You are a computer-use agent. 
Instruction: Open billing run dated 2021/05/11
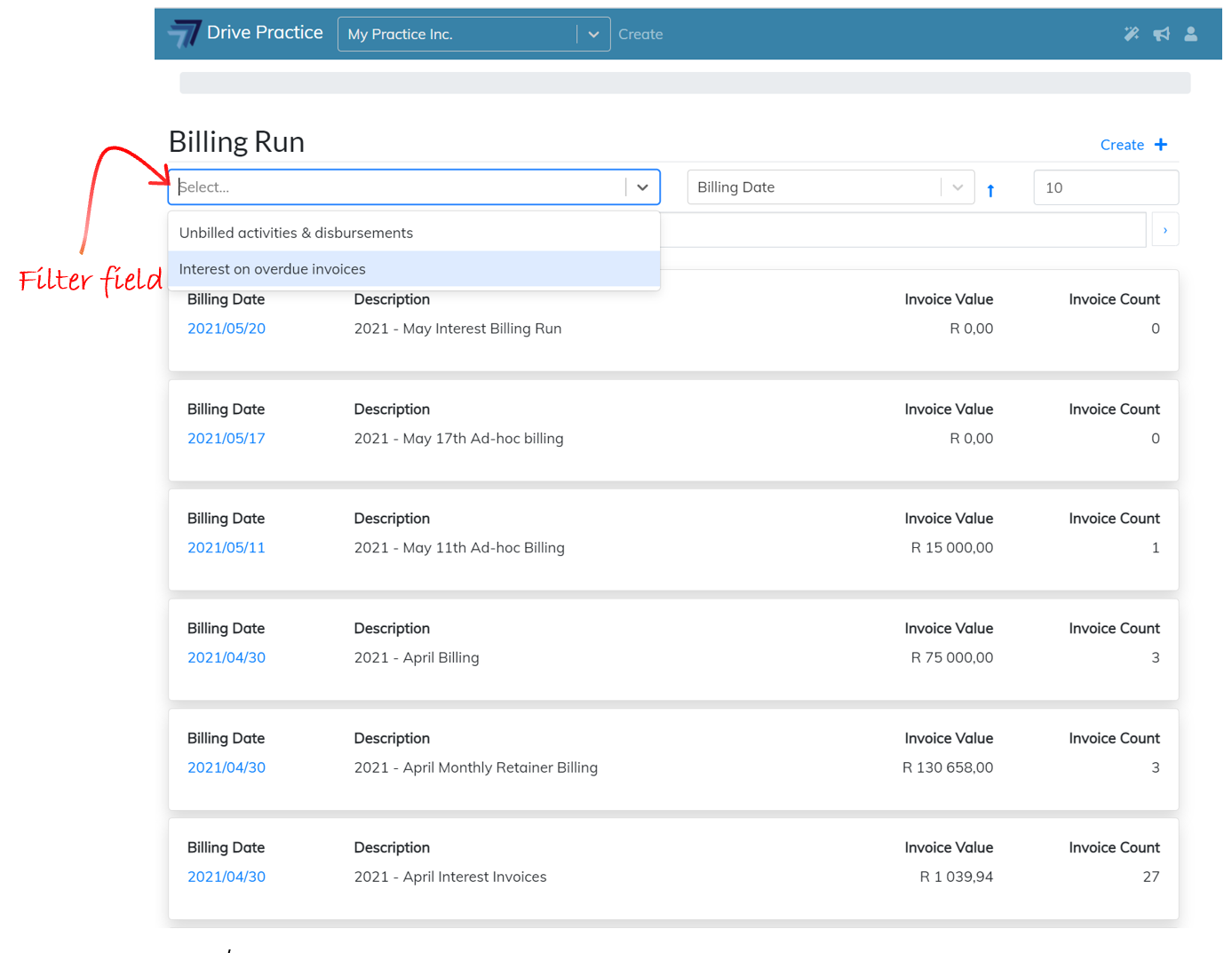pyautogui.click(x=227, y=548)
